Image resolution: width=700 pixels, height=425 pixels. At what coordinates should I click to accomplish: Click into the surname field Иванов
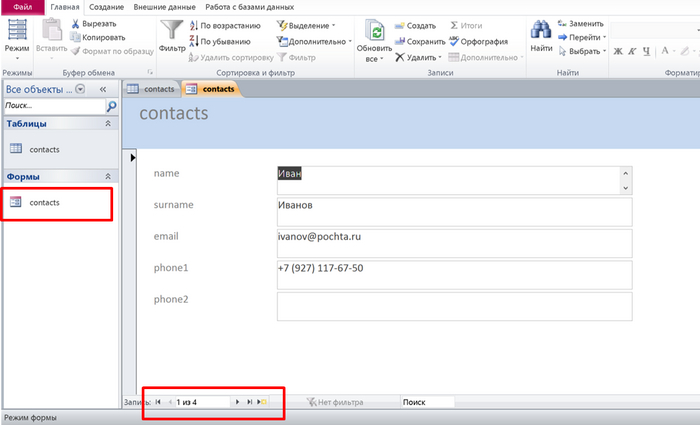point(453,212)
